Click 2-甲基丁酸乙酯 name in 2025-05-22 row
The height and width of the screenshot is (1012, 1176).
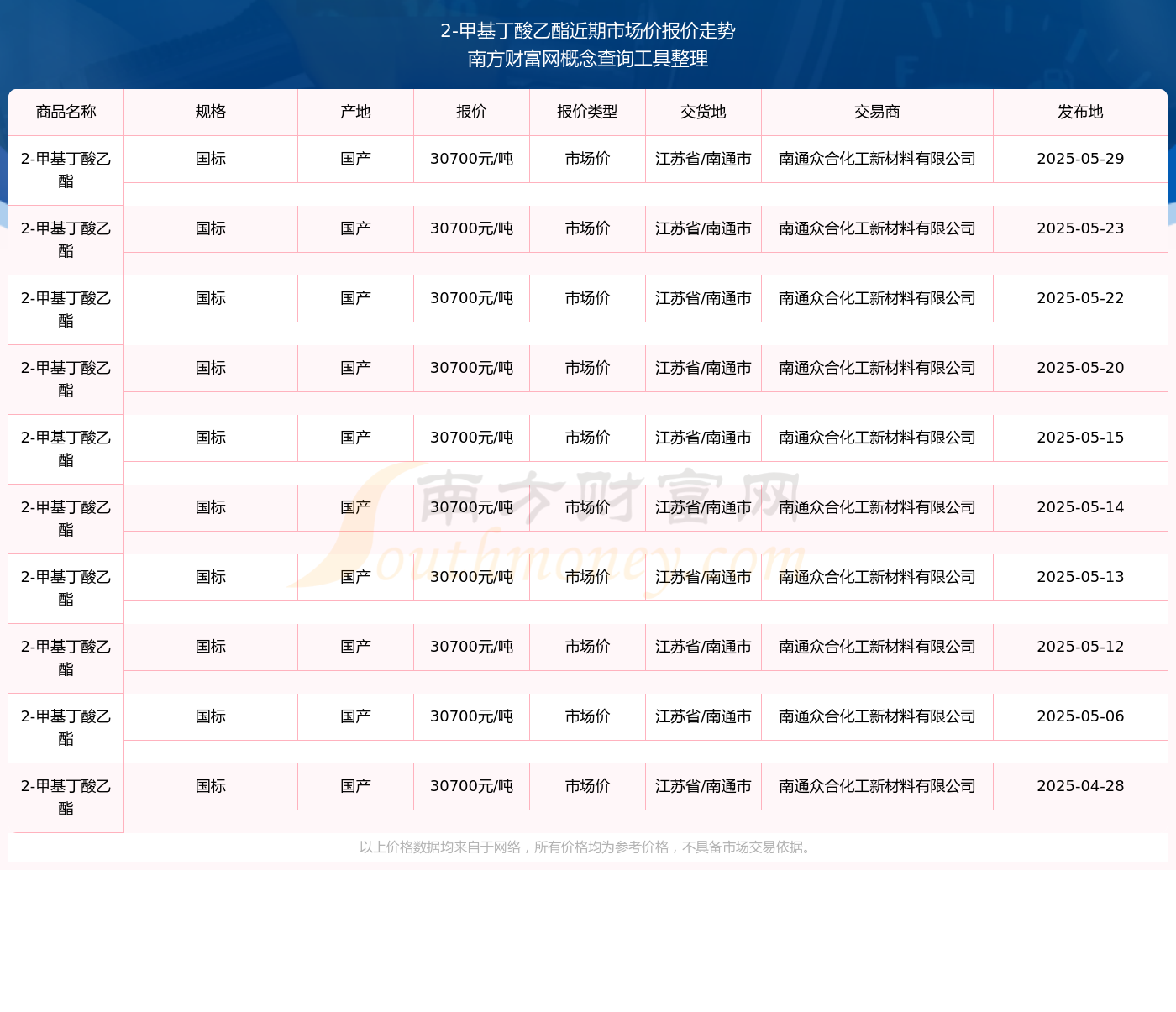pyautogui.click(x=66, y=309)
